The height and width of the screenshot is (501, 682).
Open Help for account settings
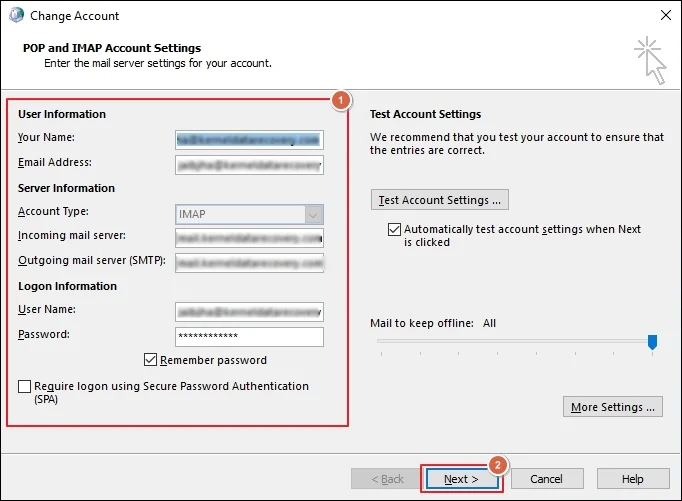[633, 479]
